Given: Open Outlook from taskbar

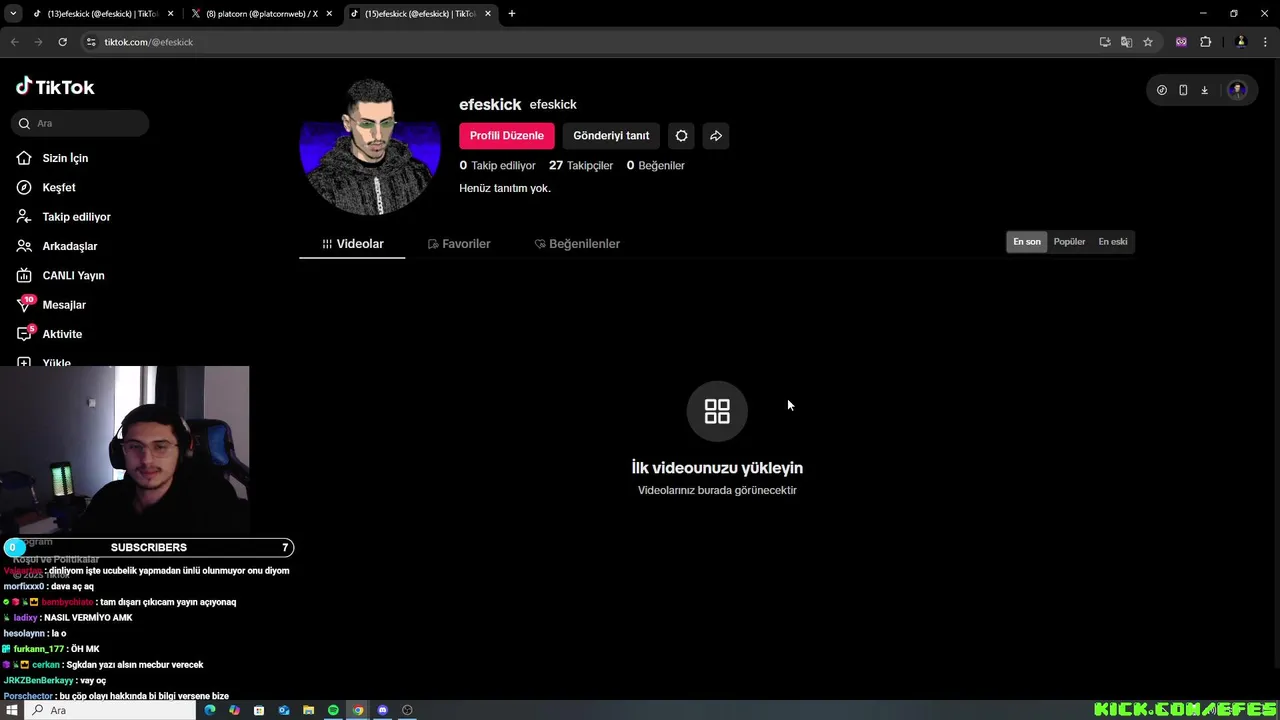Looking at the screenshot, I should coord(284,710).
